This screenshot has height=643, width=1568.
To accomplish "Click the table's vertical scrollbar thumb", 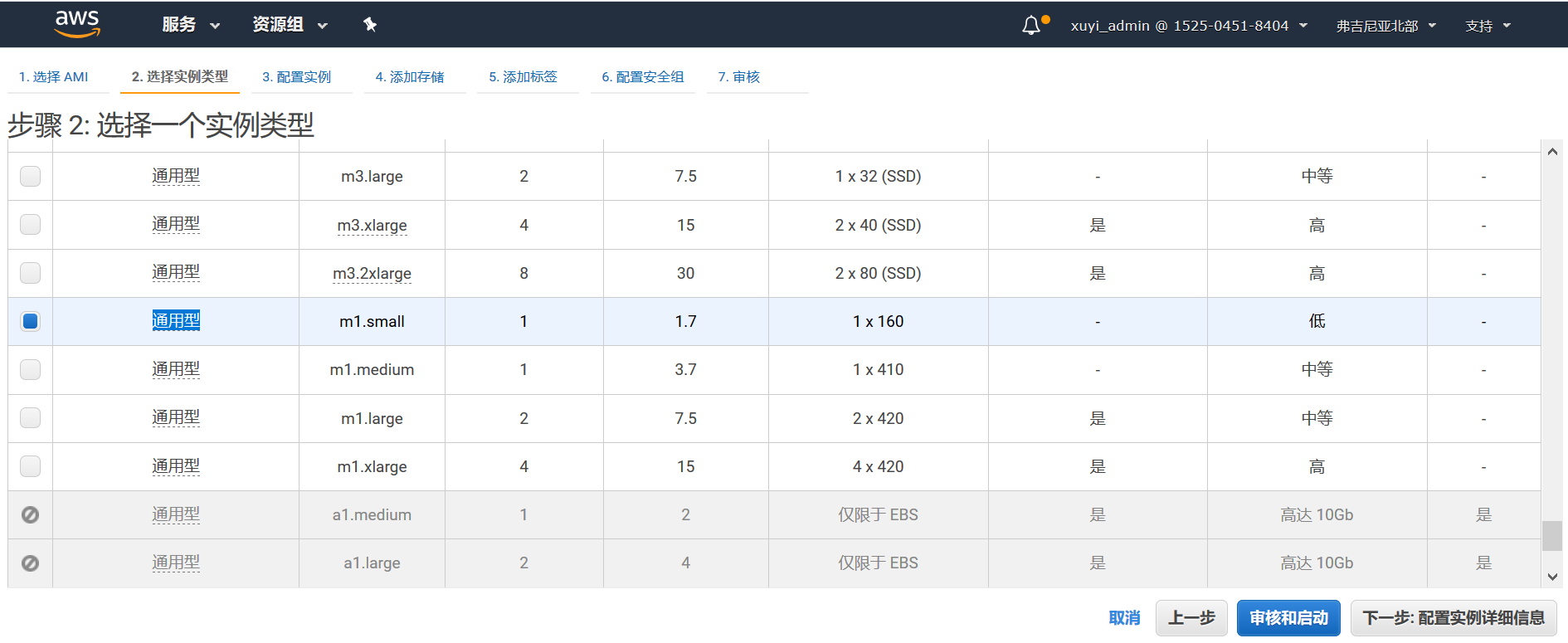I will click(1552, 536).
